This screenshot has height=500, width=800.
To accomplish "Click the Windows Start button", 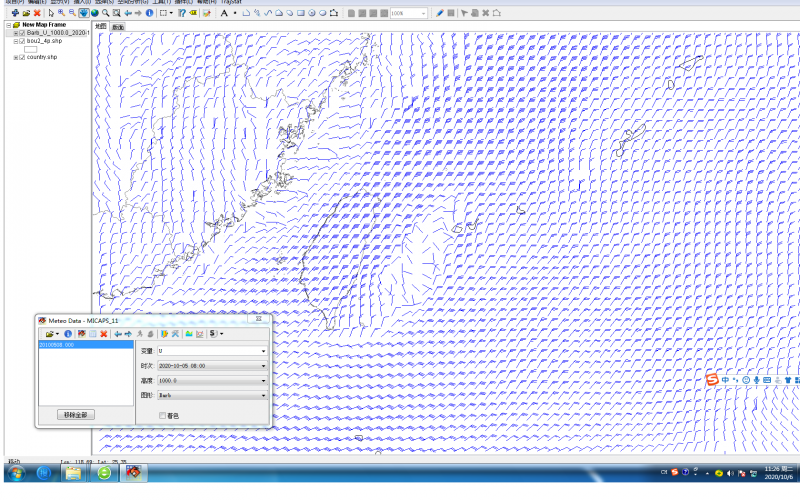I will [x=17, y=472].
